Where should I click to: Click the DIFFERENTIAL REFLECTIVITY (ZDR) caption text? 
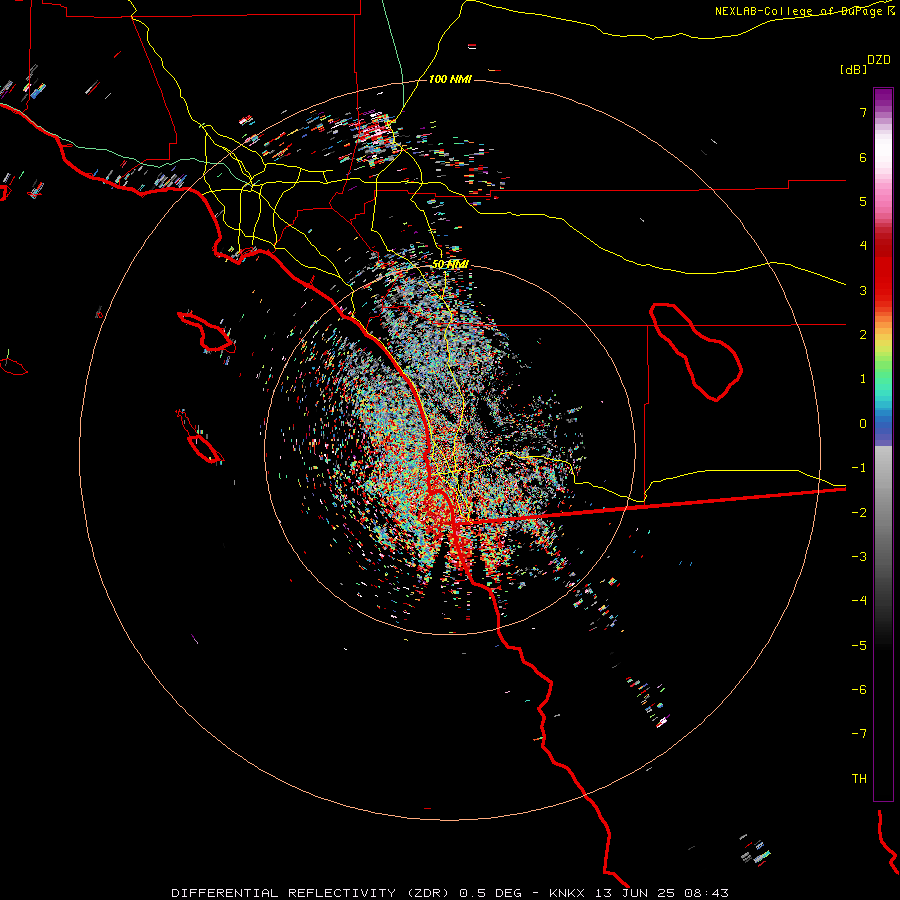click(x=312, y=893)
